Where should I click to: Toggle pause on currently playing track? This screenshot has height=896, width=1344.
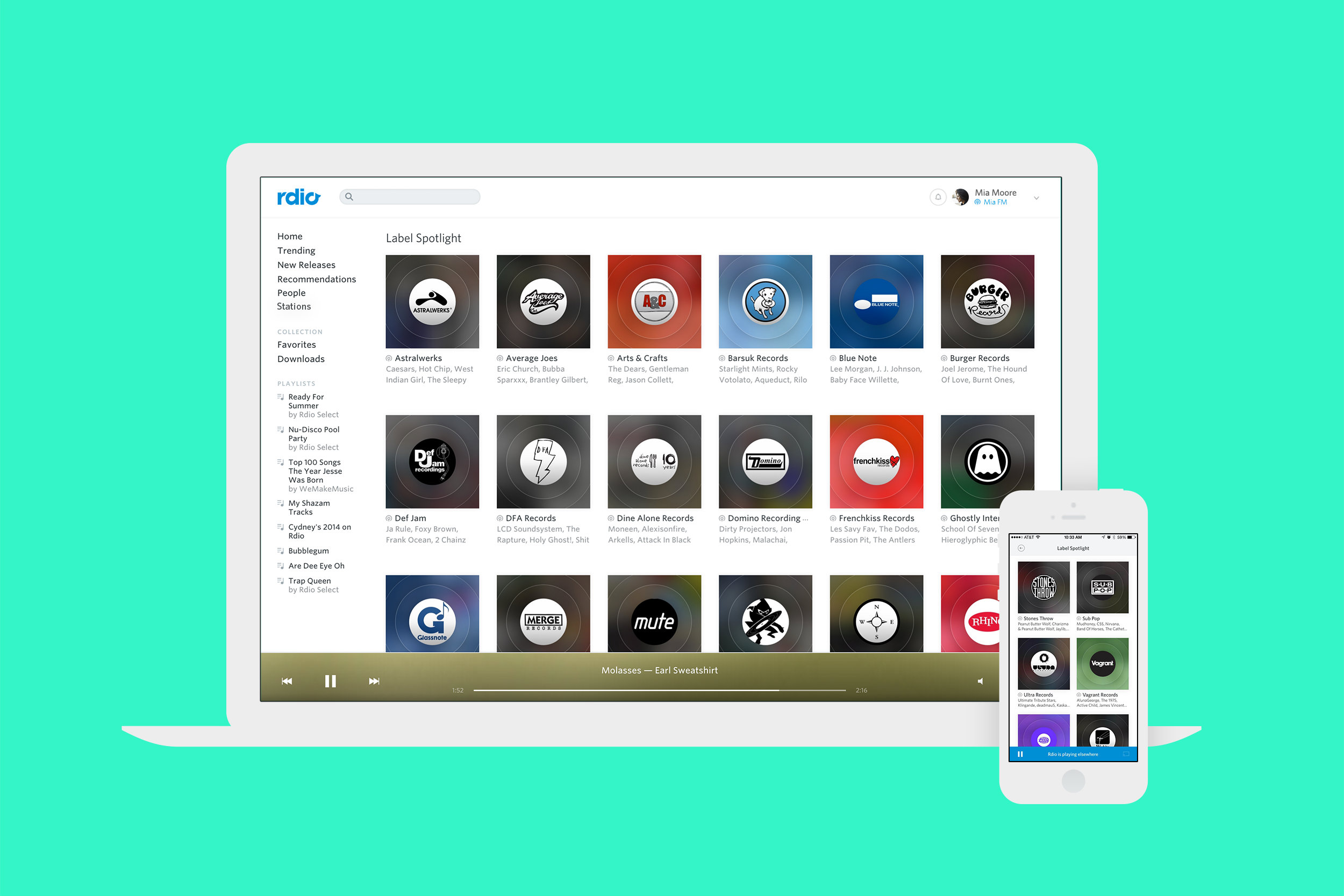[x=329, y=682]
